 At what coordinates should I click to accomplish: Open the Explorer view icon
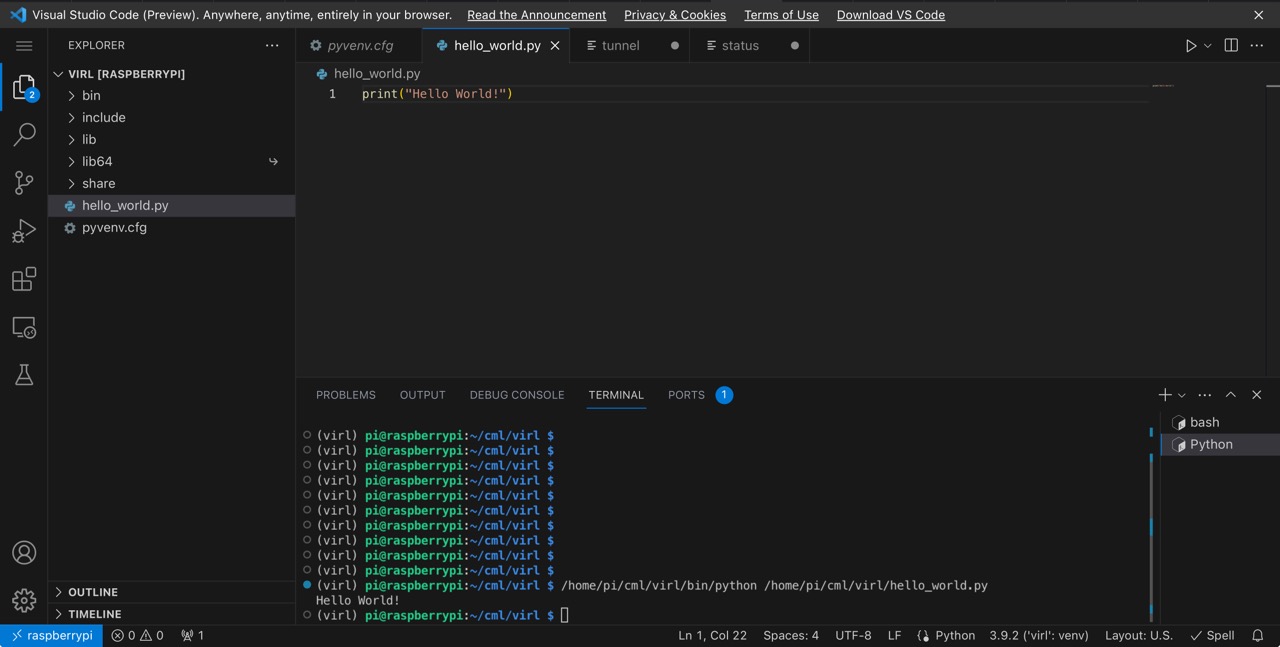pos(24,88)
